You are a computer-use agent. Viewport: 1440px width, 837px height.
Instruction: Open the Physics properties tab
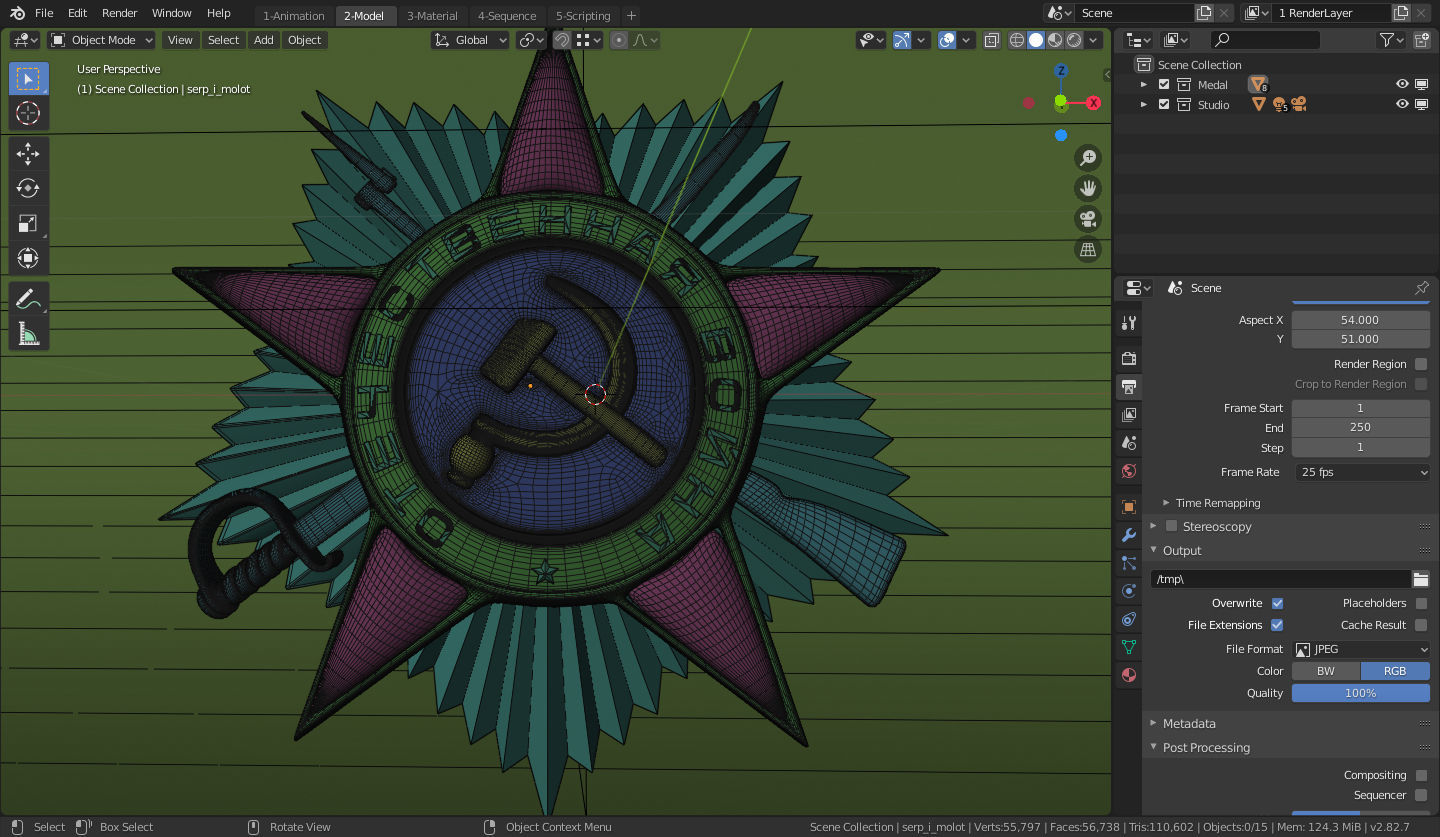coord(1129,591)
